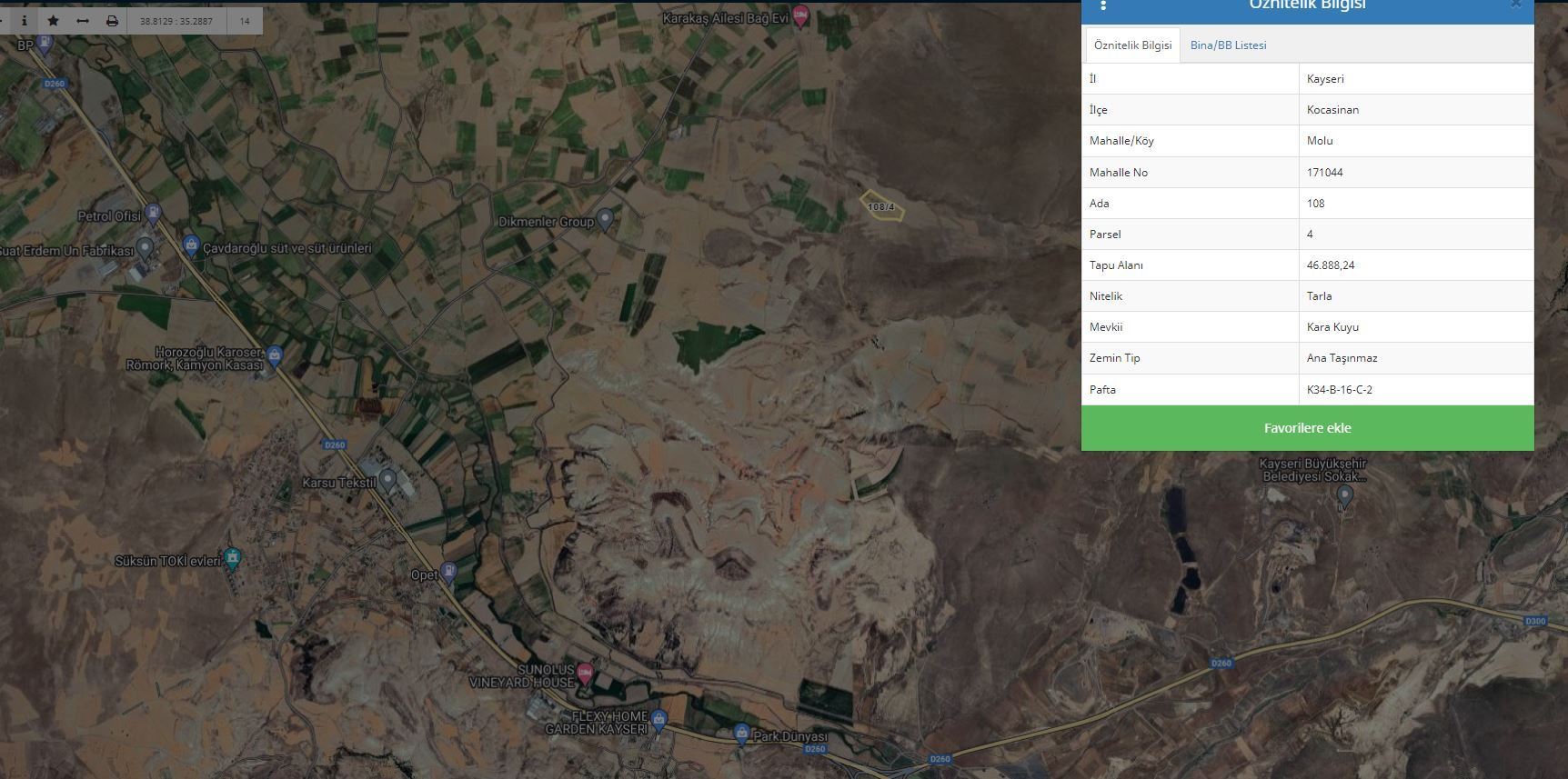Switch to the Bina/BB Listesi tab
The width and height of the screenshot is (1568, 779).
[x=1228, y=45]
